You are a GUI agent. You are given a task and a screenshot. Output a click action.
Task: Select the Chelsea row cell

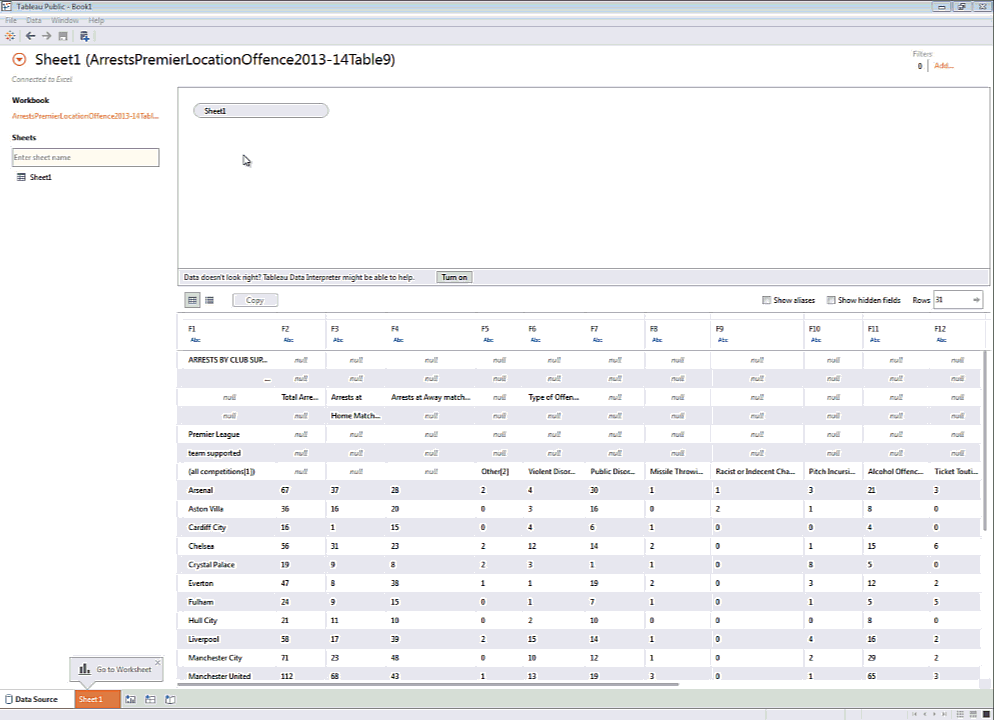click(201, 546)
